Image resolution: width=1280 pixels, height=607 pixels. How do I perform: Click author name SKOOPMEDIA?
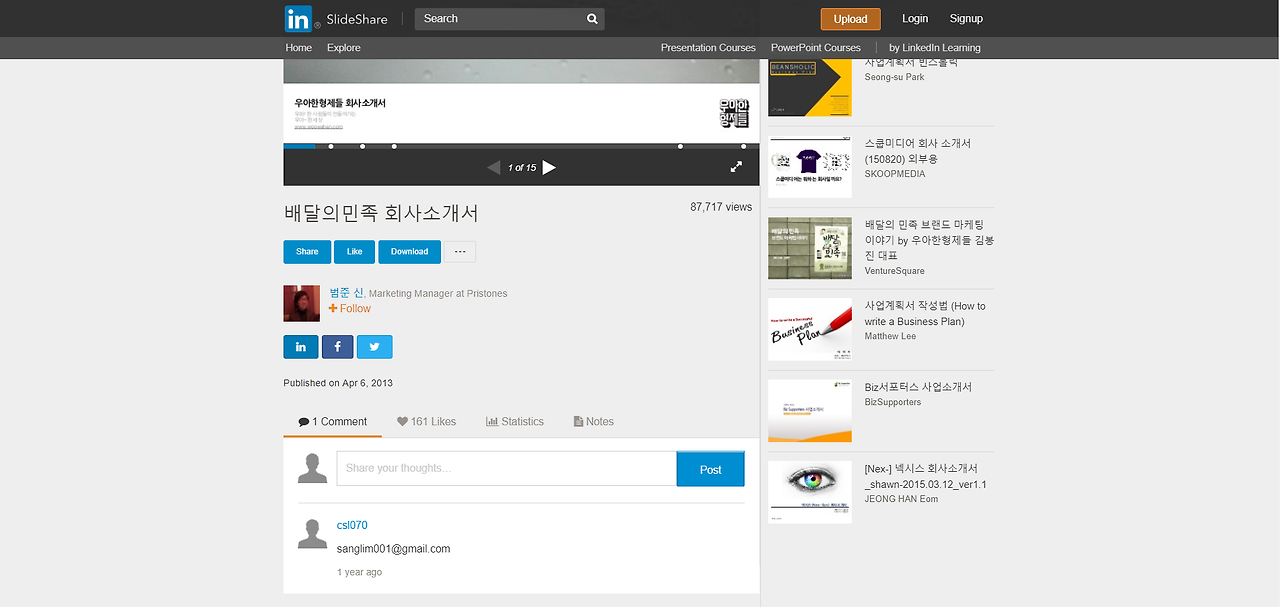point(894,174)
